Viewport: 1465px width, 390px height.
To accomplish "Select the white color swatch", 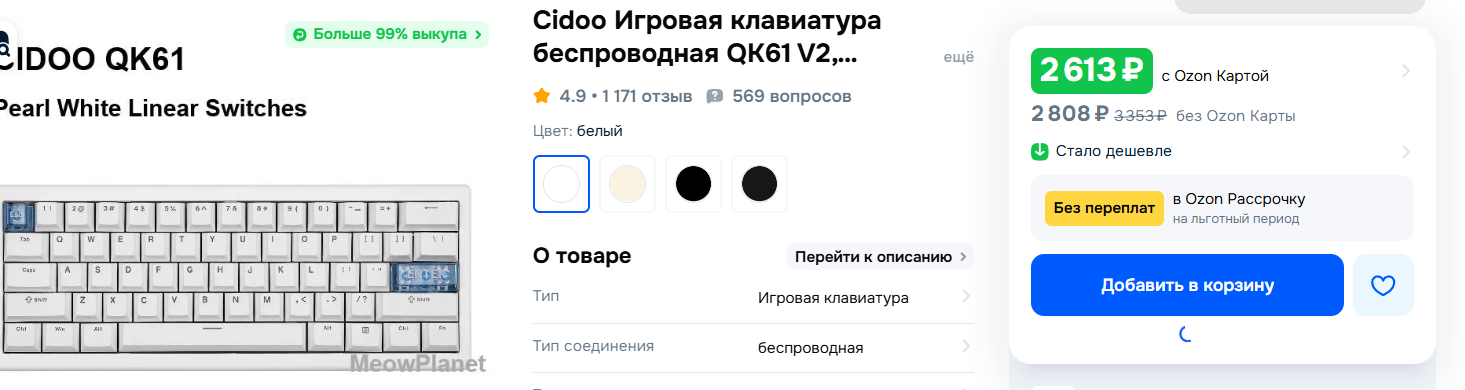I will (x=561, y=184).
